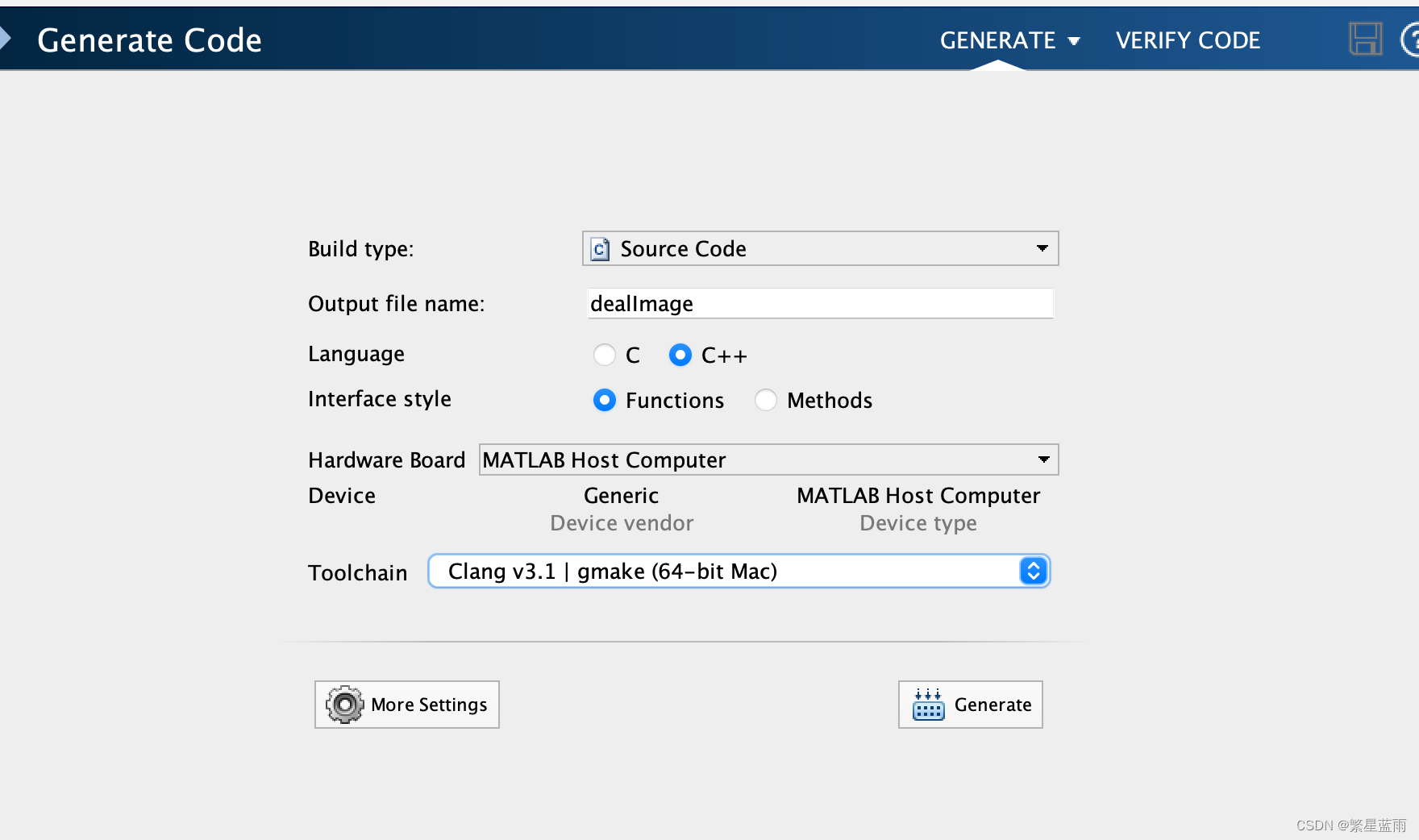This screenshot has height=840, width=1419.
Task: Choose Functions interface style
Action: 605,400
